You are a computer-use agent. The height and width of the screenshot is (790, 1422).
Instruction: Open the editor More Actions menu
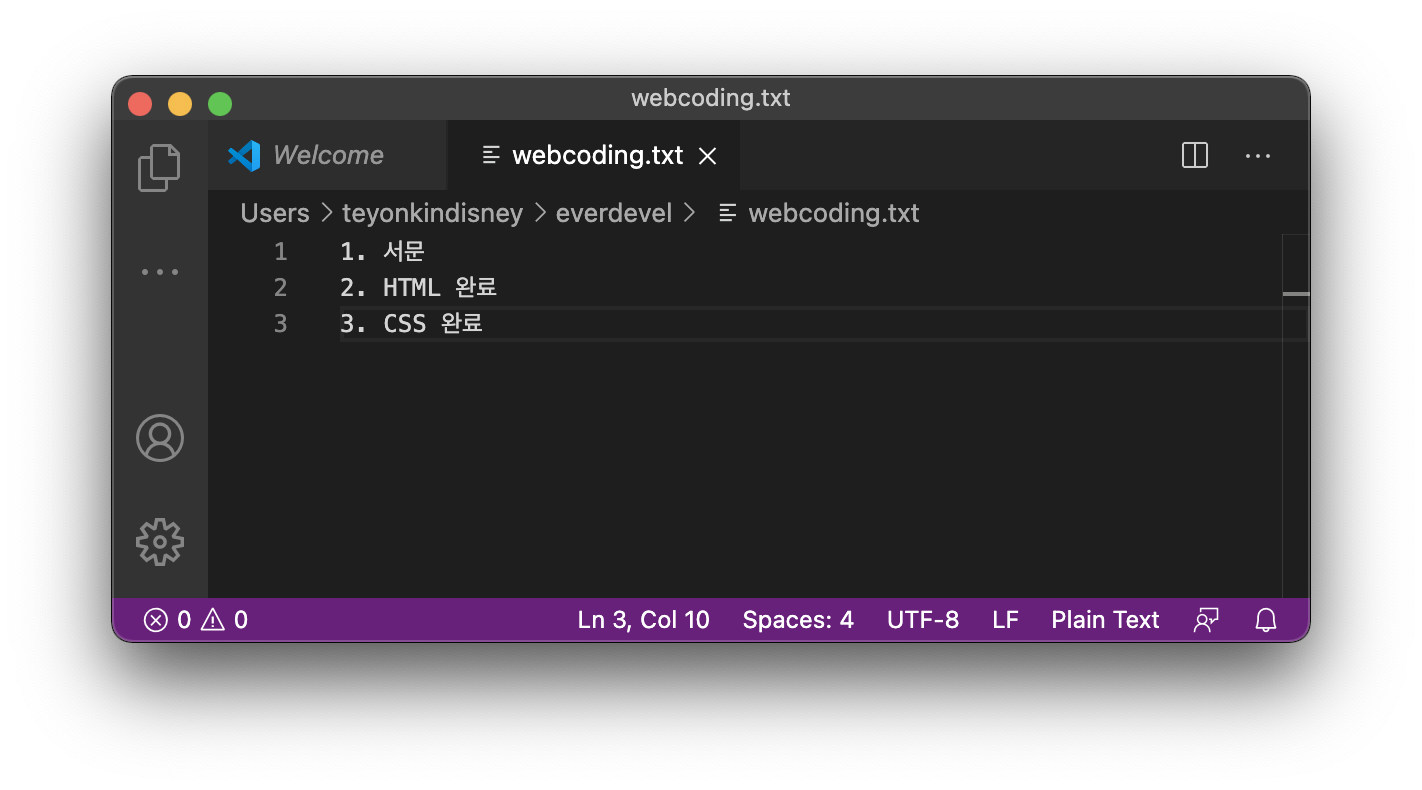pyautogui.click(x=1258, y=156)
